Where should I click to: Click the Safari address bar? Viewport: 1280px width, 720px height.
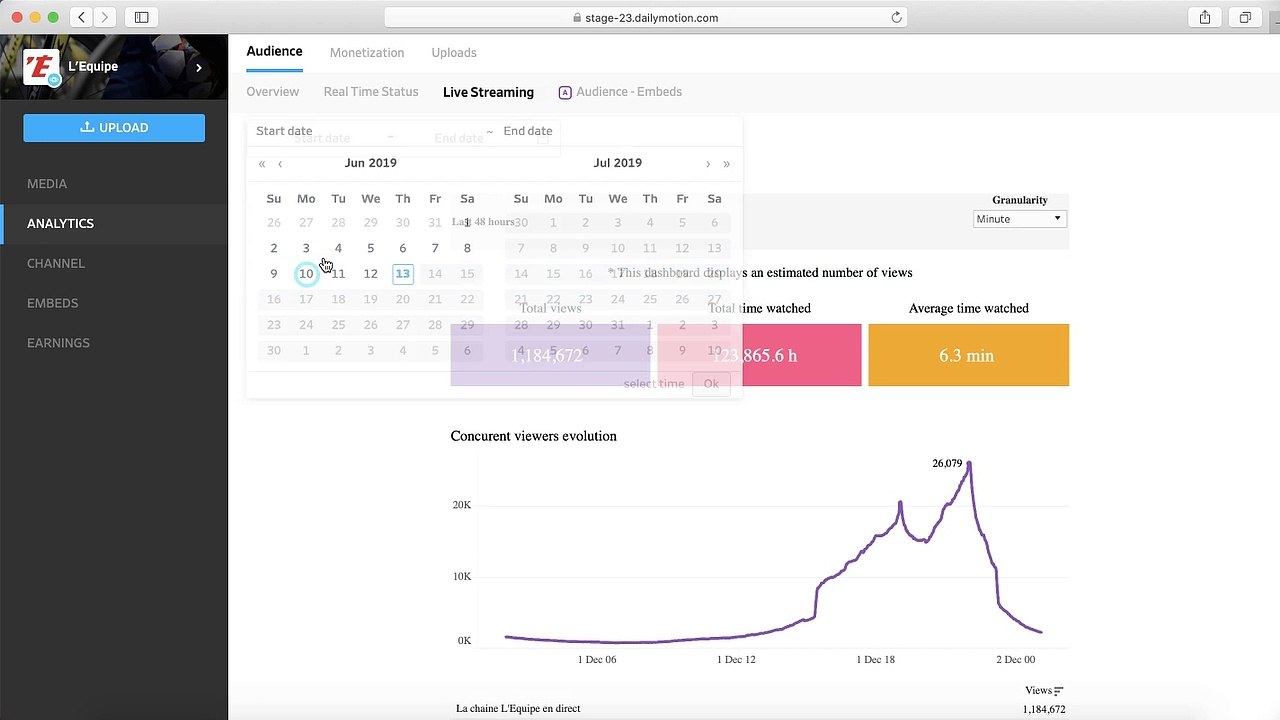click(646, 17)
